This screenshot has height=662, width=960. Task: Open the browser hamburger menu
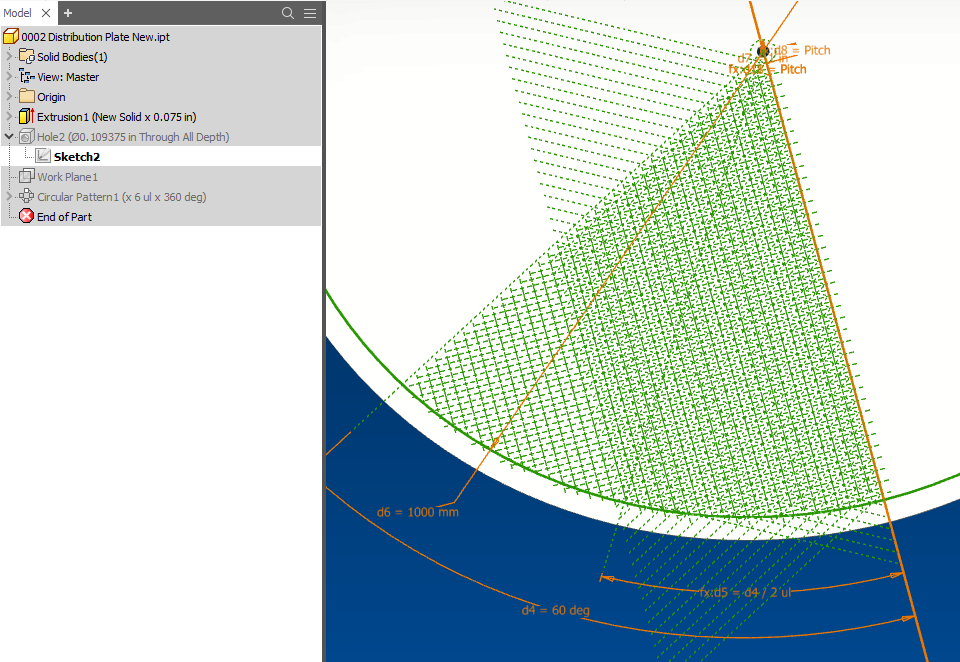[x=310, y=13]
